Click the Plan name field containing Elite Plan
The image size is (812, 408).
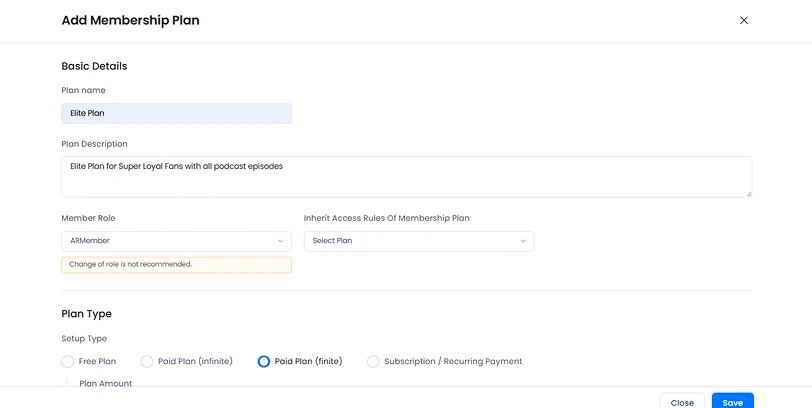(176, 113)
